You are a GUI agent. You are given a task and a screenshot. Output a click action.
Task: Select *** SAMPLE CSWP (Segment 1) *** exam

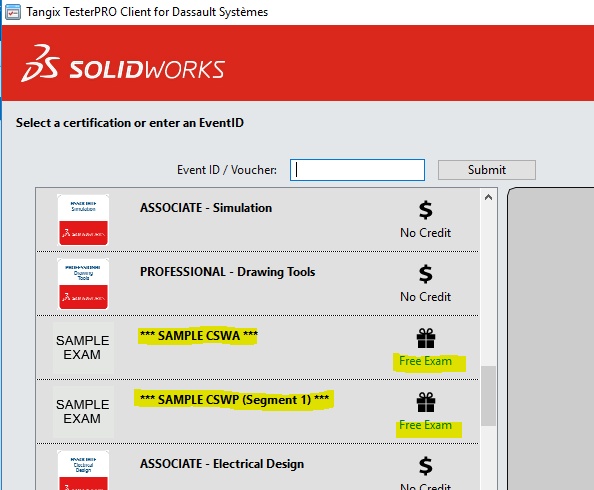tap(234, 400)
